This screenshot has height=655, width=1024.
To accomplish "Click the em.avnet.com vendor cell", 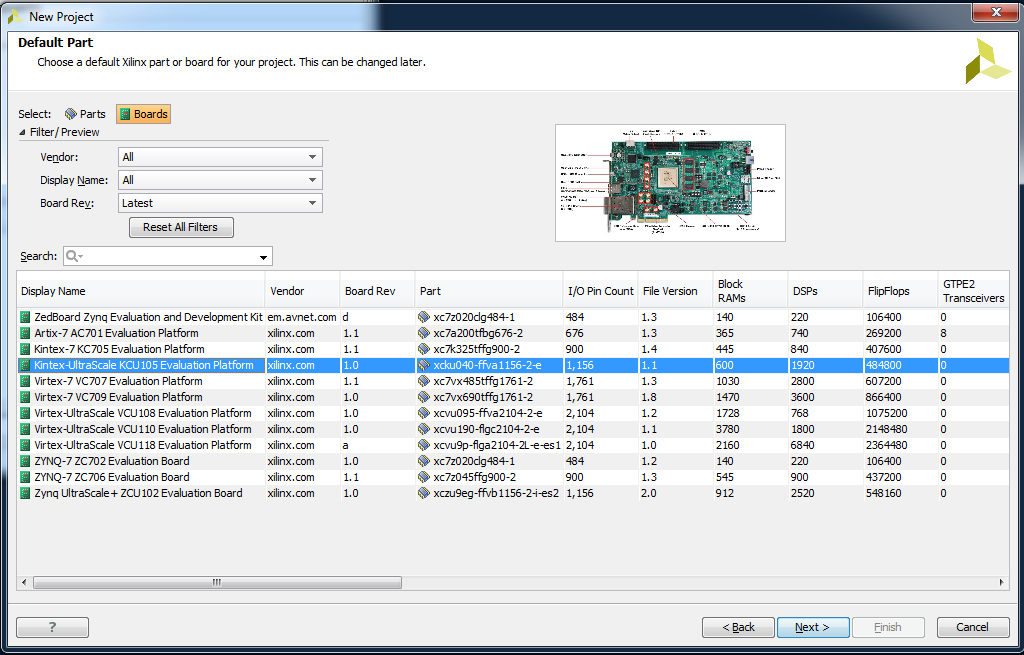I will [x=302, y=317].
